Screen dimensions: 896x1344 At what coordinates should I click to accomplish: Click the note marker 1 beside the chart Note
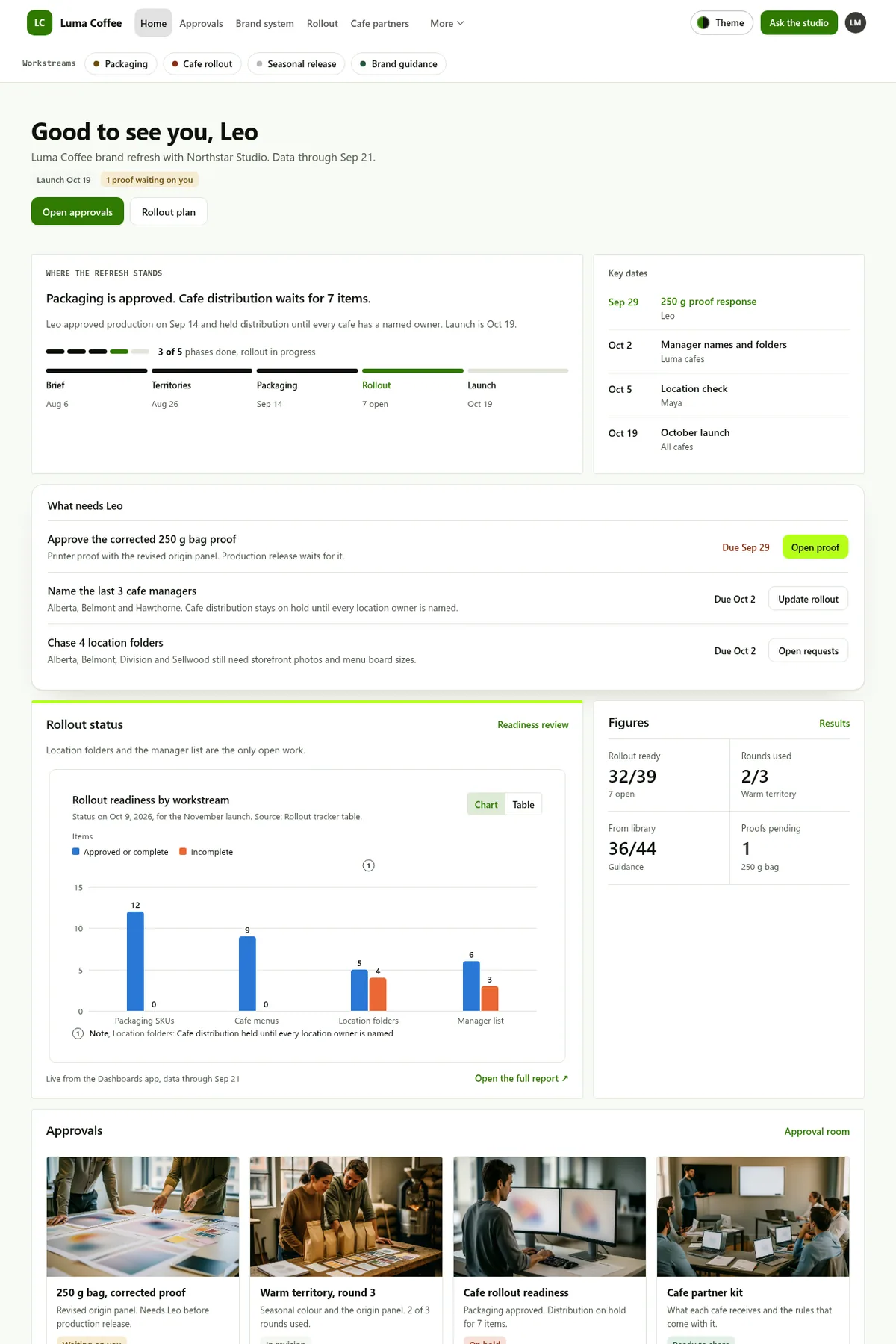78,1033
